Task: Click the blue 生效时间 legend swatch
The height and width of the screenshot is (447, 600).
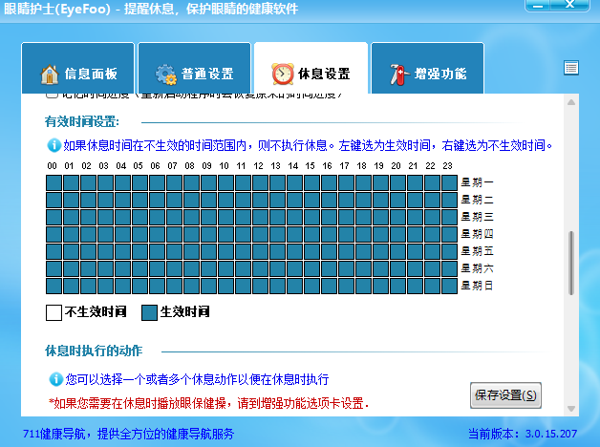Action: coord(150,312)
